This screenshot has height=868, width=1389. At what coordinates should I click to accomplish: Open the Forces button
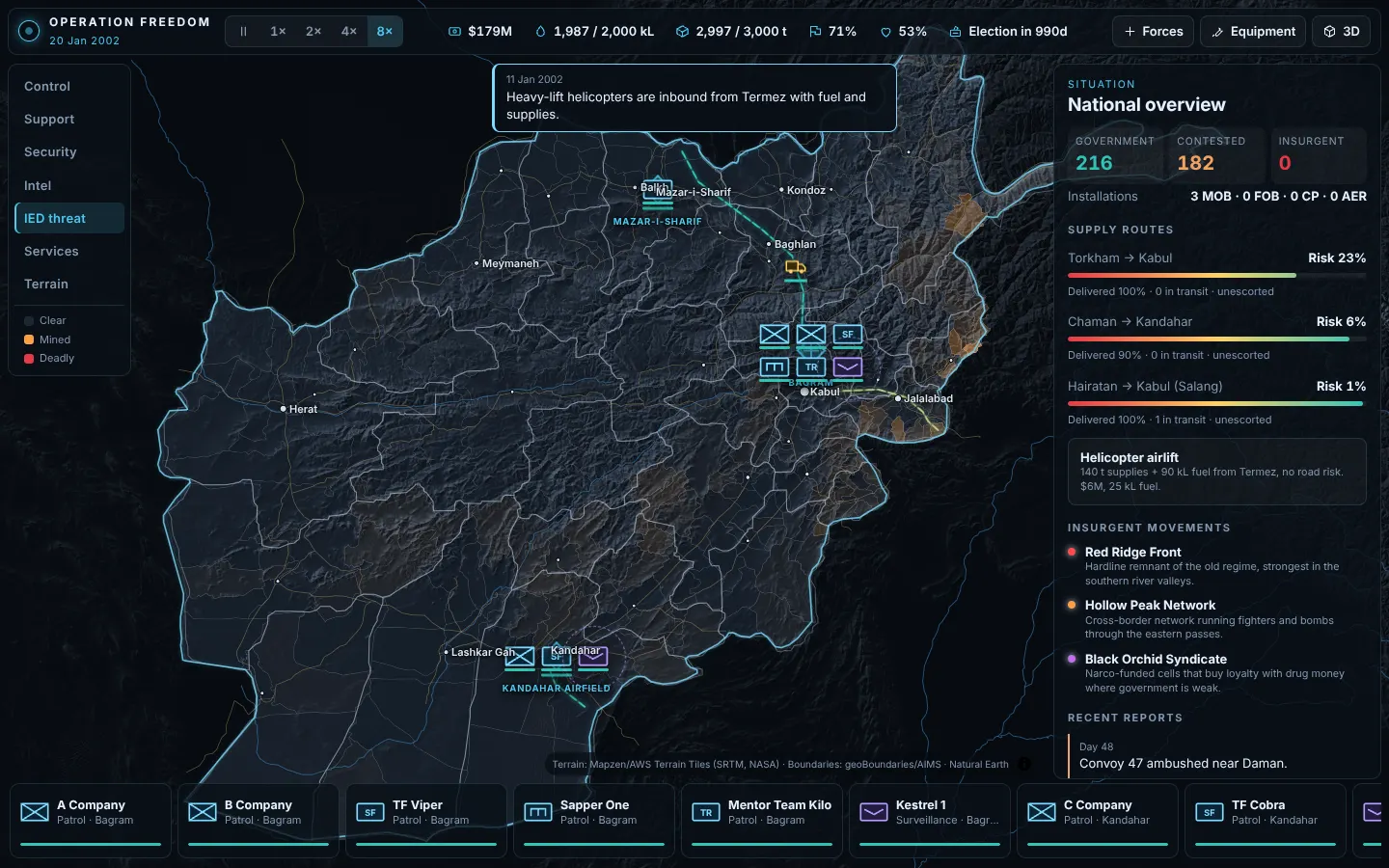[1153, 31]
